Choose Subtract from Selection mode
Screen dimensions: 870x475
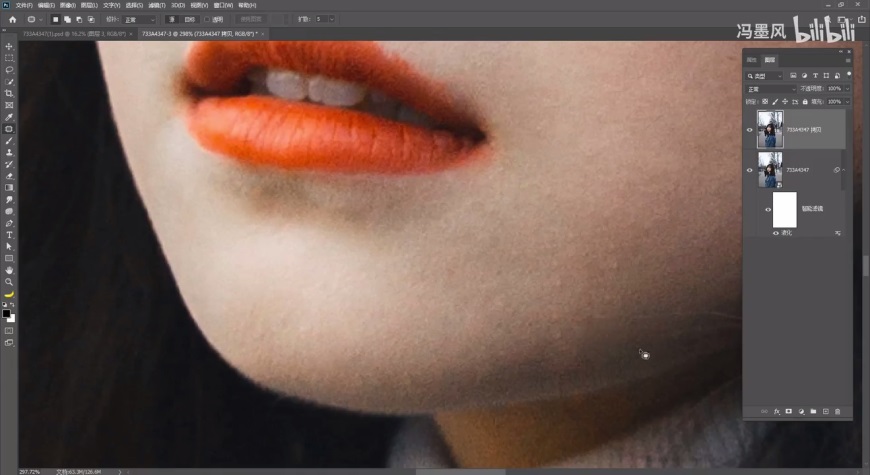point(79,19)
